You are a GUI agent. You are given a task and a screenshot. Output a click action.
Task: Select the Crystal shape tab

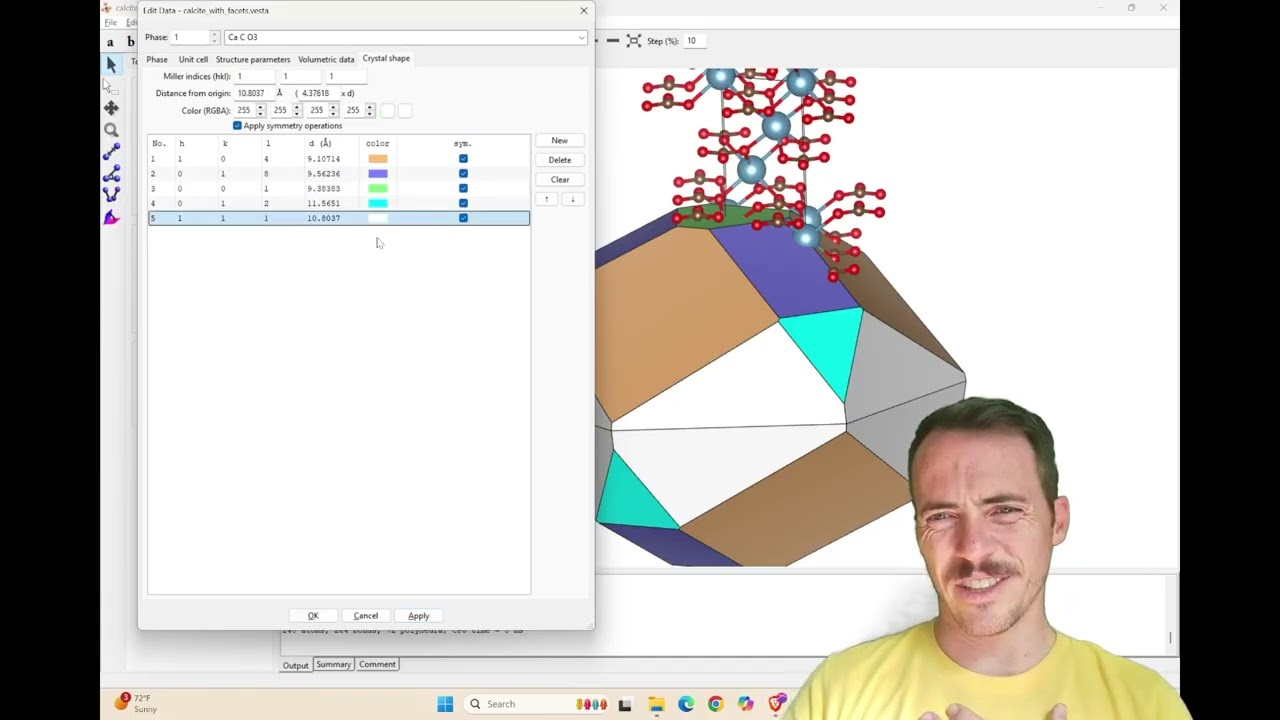point(386,58)
